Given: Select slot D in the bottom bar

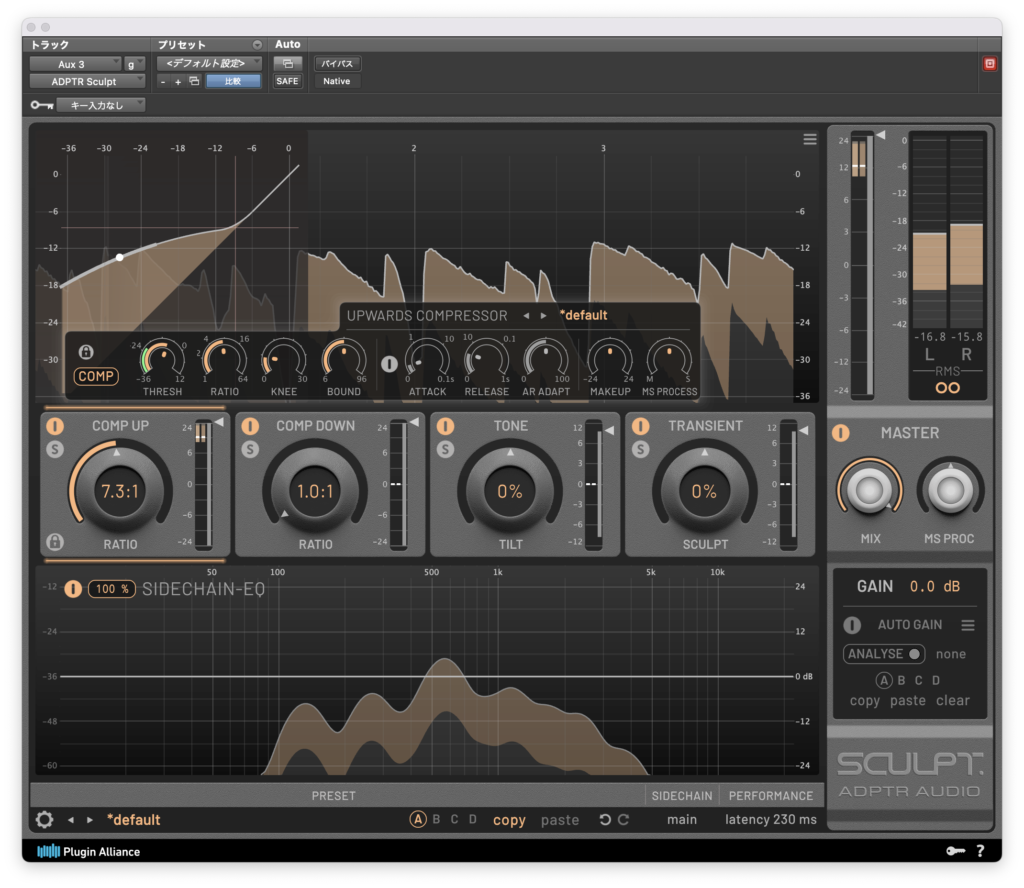Looking at the screenshot, I should 473,819.
